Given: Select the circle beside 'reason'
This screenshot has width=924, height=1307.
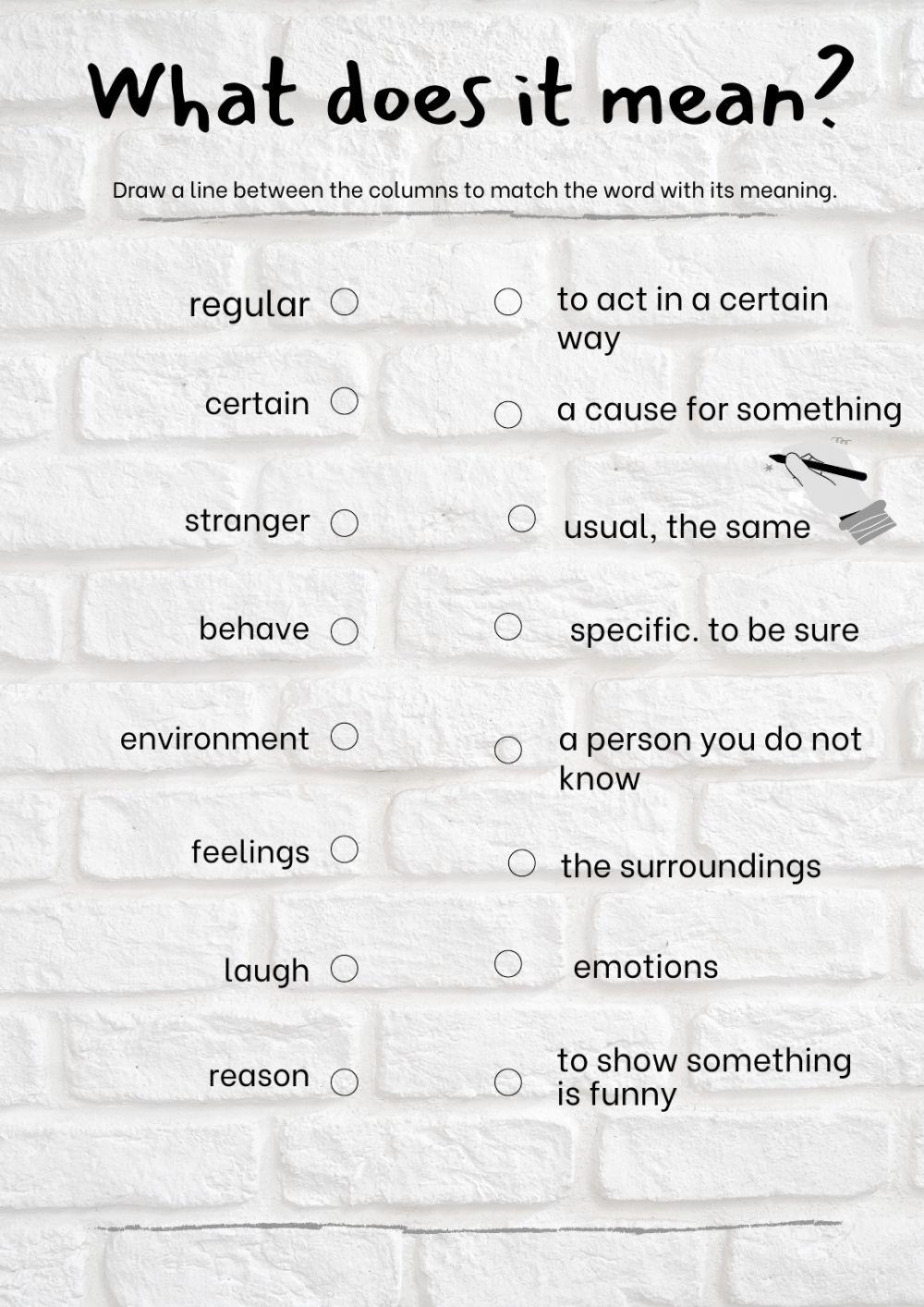Looking at the screenshot, I should [x=345, y=1082].
